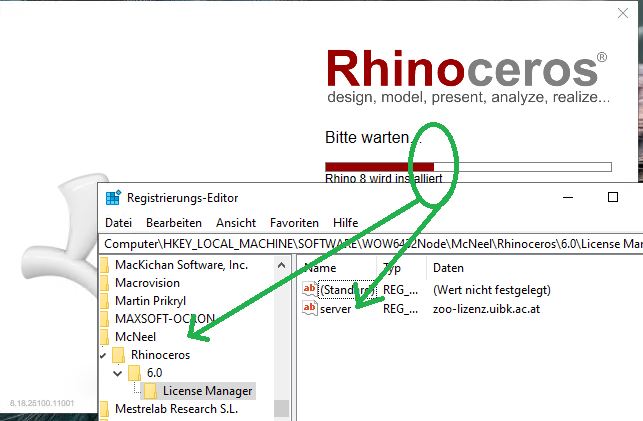
Task: Collapse the 6.0 key
Action: tap(118, 373)
